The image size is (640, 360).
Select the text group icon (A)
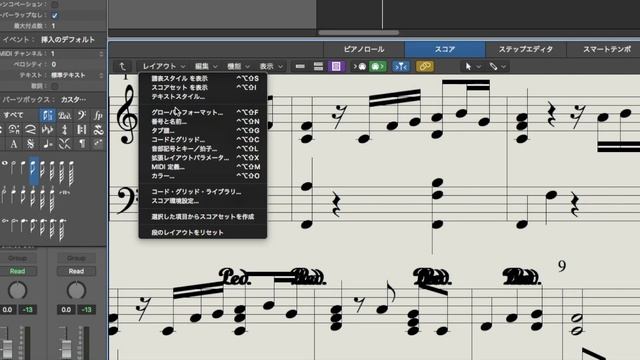(13, 144)
